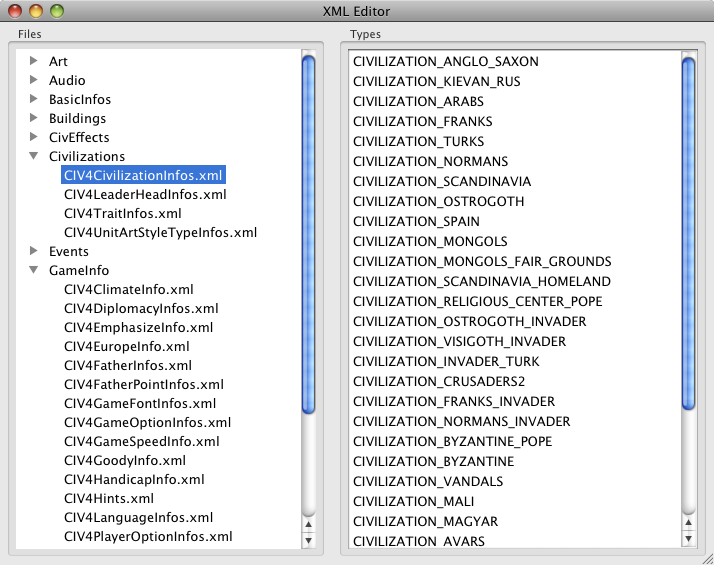
Task: Open CIV4GameFontInfos.xml
Action: point(140,403)
